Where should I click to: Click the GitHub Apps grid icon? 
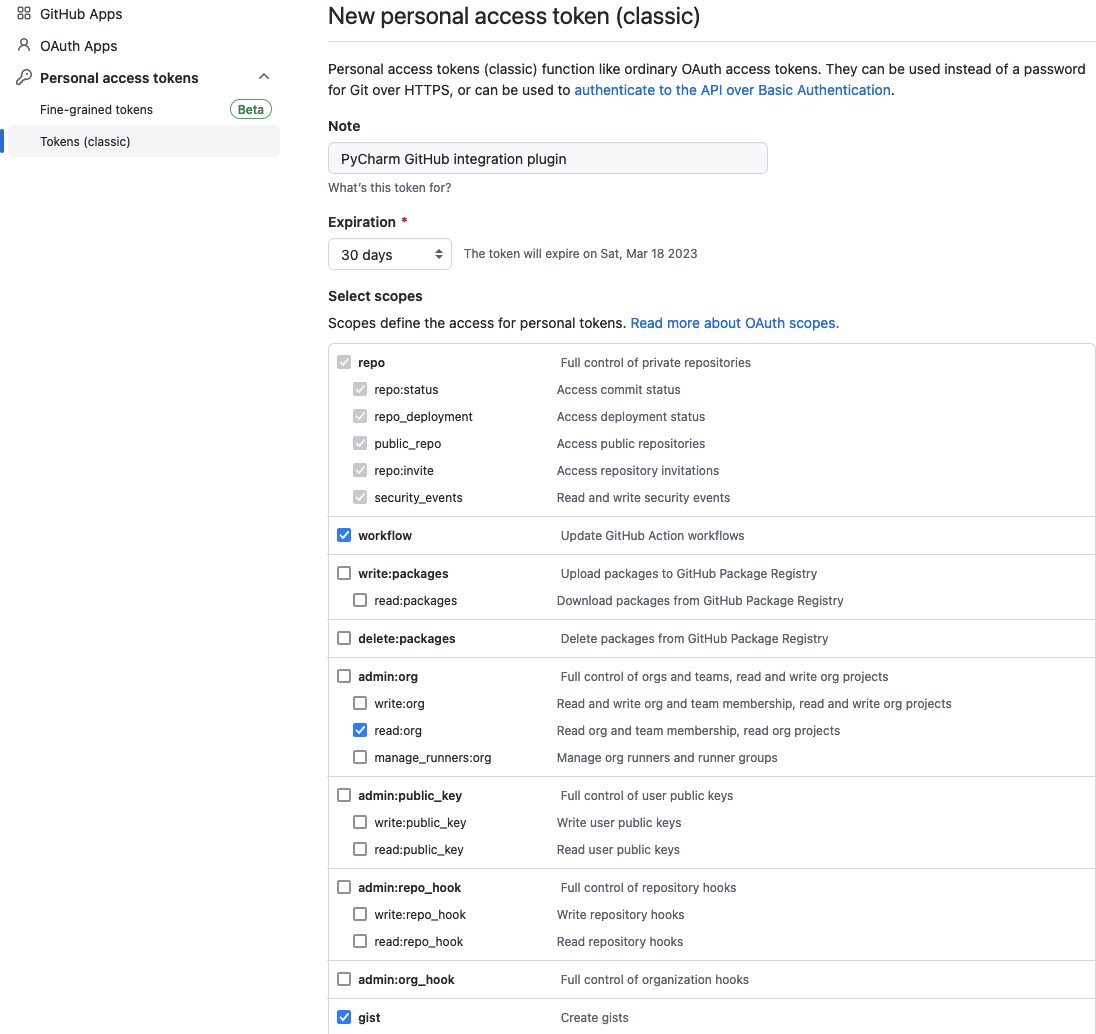pos(22,13)
